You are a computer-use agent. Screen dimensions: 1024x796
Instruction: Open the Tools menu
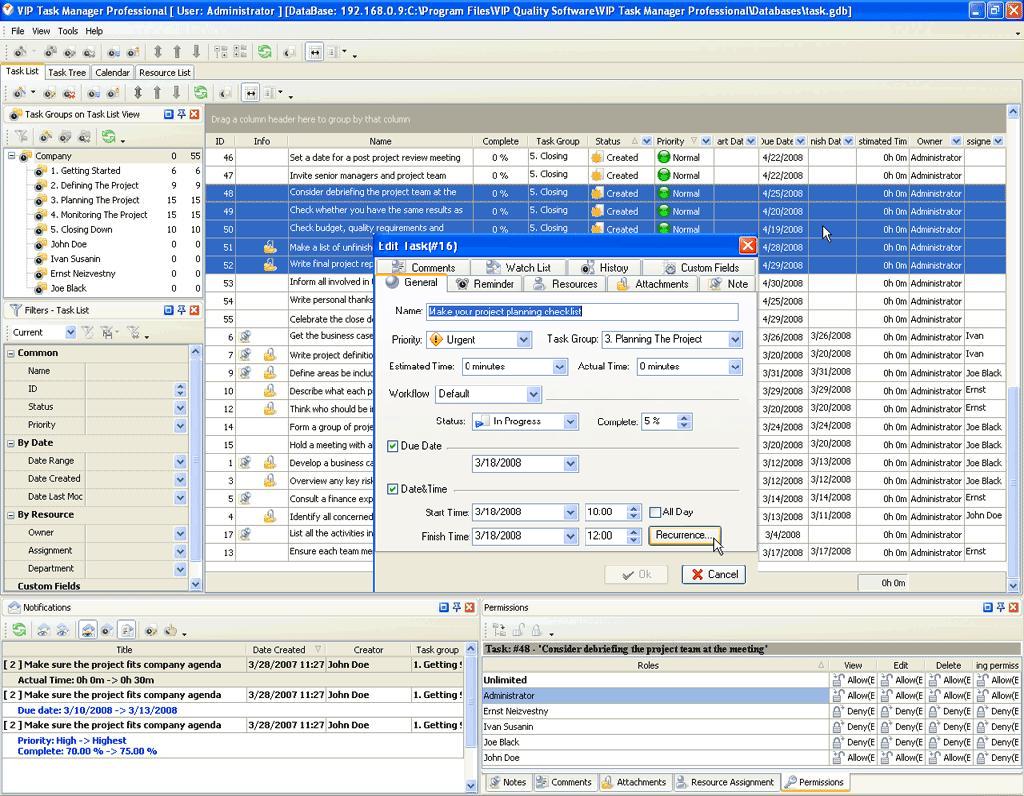[x=67, y=31]
